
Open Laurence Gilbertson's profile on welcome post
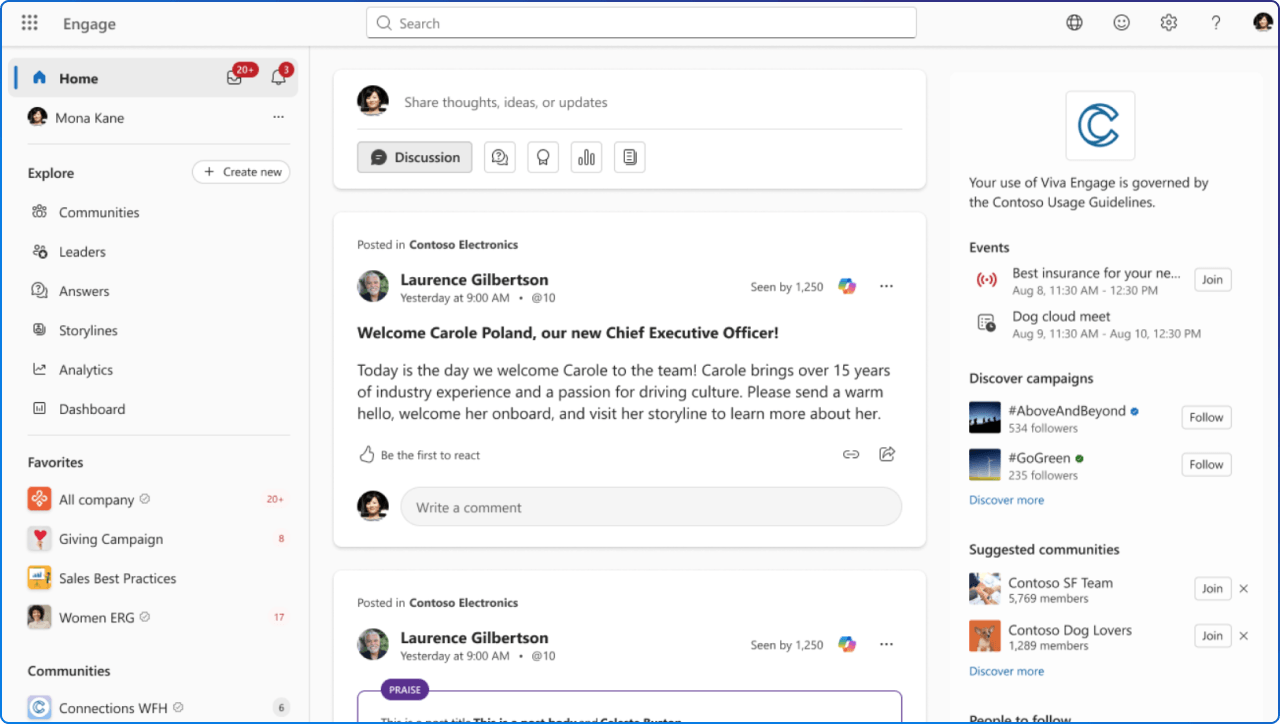click(x=474, y=280)
